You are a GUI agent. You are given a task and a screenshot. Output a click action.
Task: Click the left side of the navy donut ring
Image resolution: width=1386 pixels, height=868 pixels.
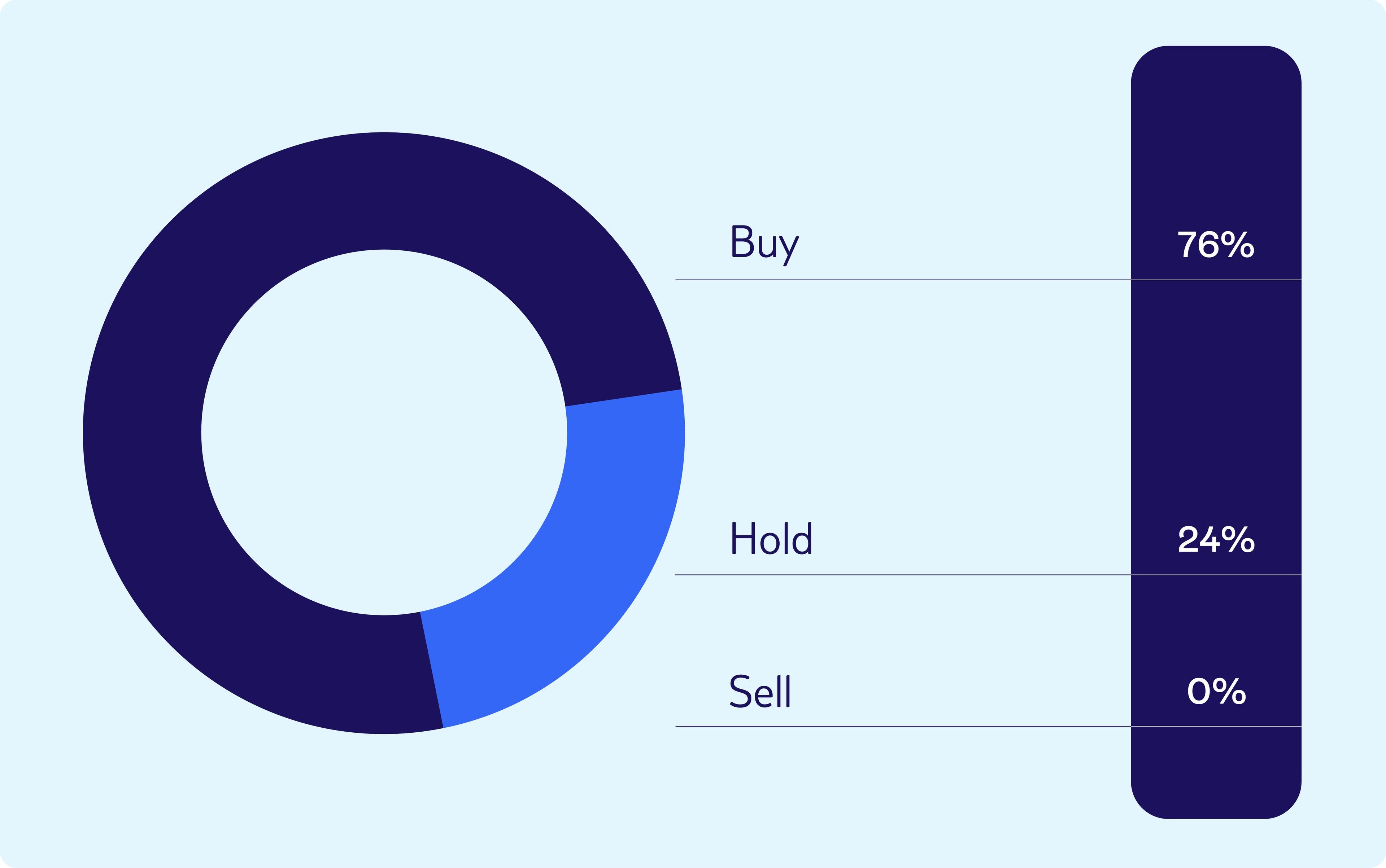click(x=142, y=433)
